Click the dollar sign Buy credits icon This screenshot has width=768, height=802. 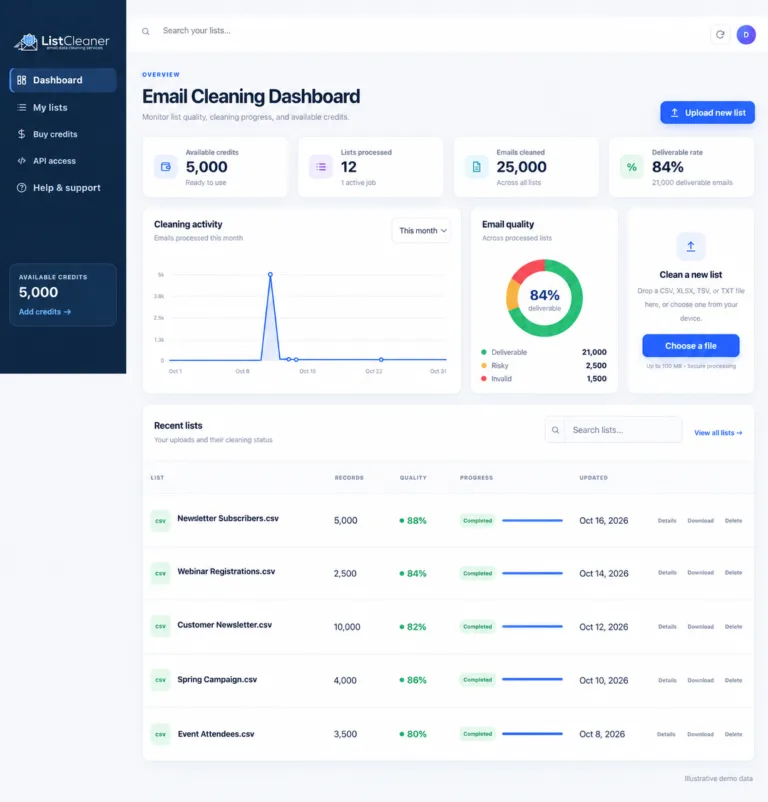[x=21, y=134]
